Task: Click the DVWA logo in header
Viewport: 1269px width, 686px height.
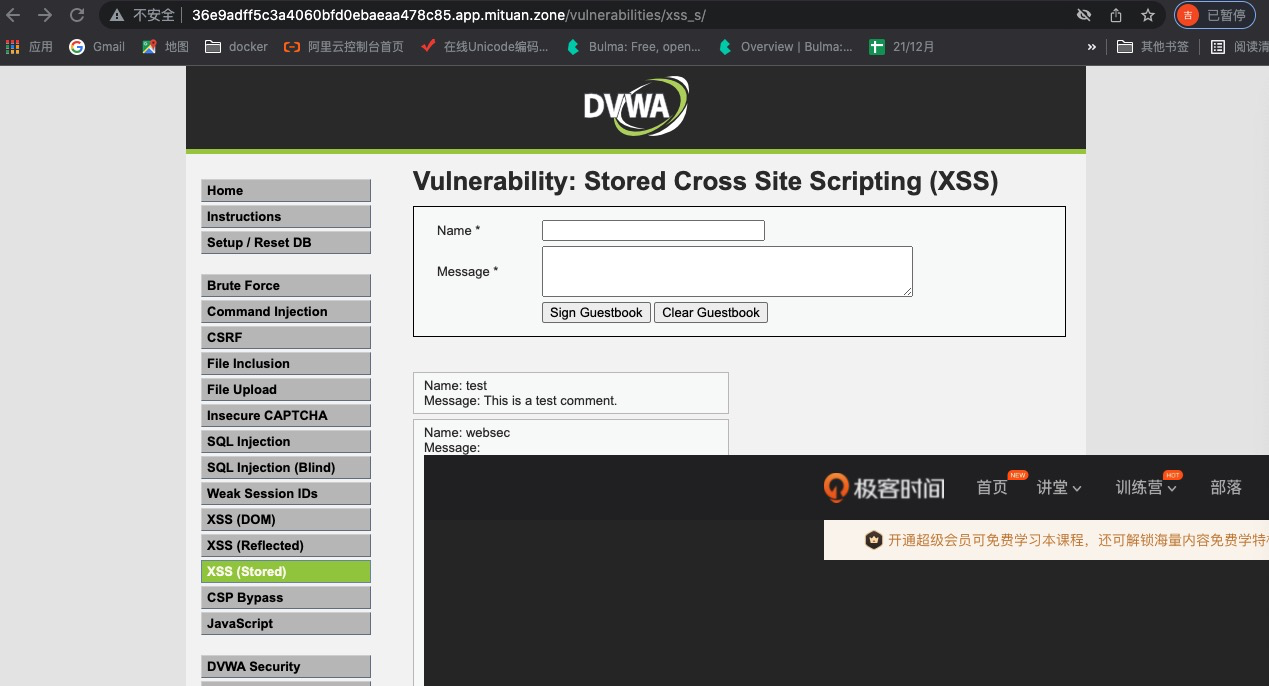Action: coord(636,106)
